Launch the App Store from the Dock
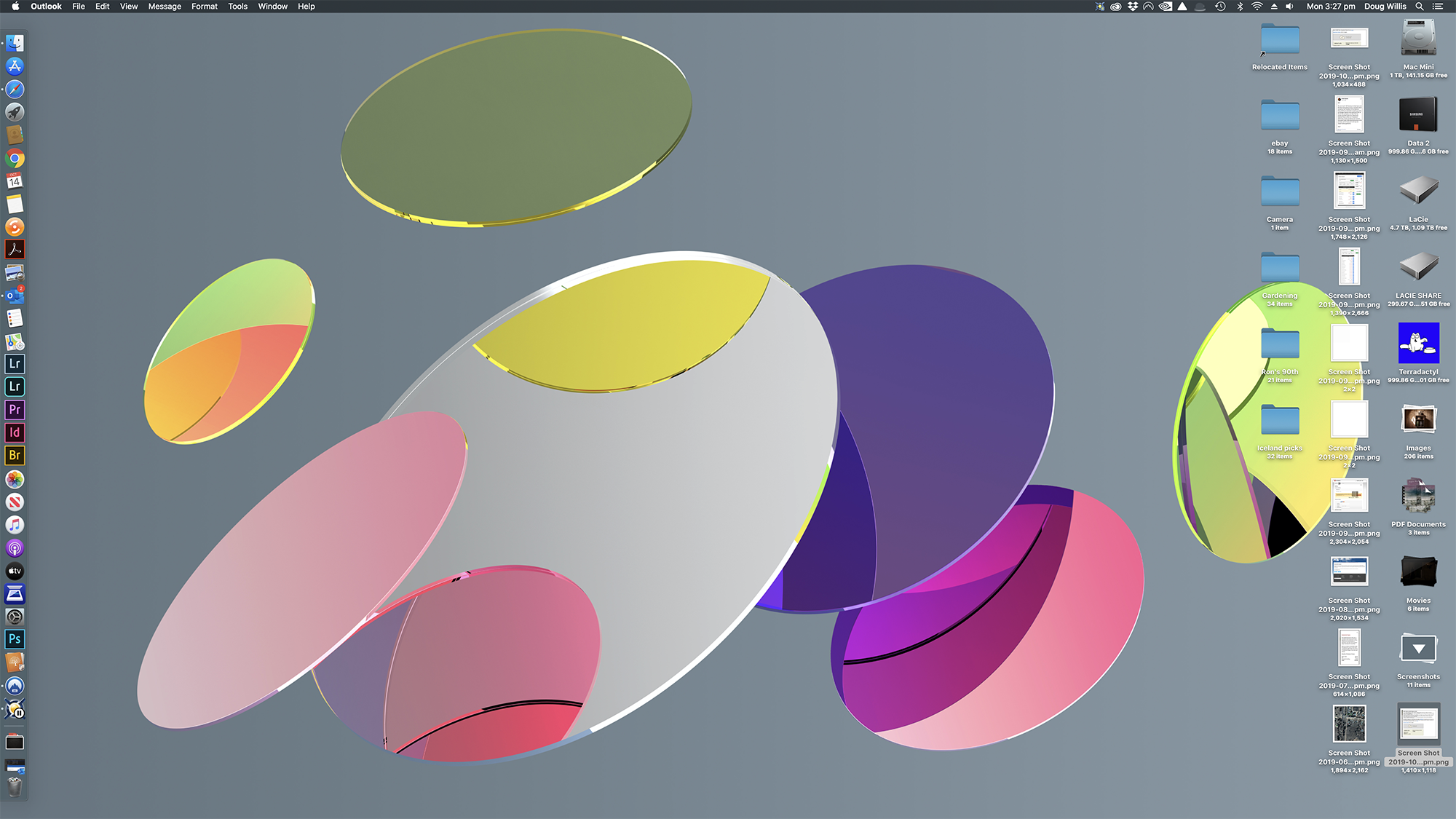 click(15, 66)
